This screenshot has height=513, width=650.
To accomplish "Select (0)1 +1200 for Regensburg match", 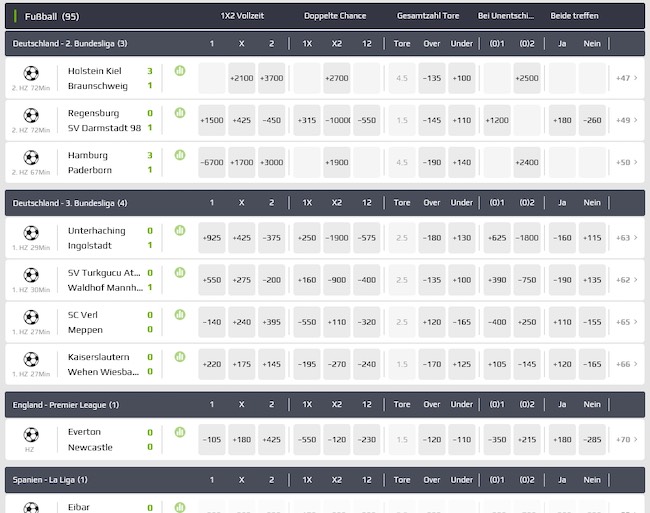I will [497, 120].
